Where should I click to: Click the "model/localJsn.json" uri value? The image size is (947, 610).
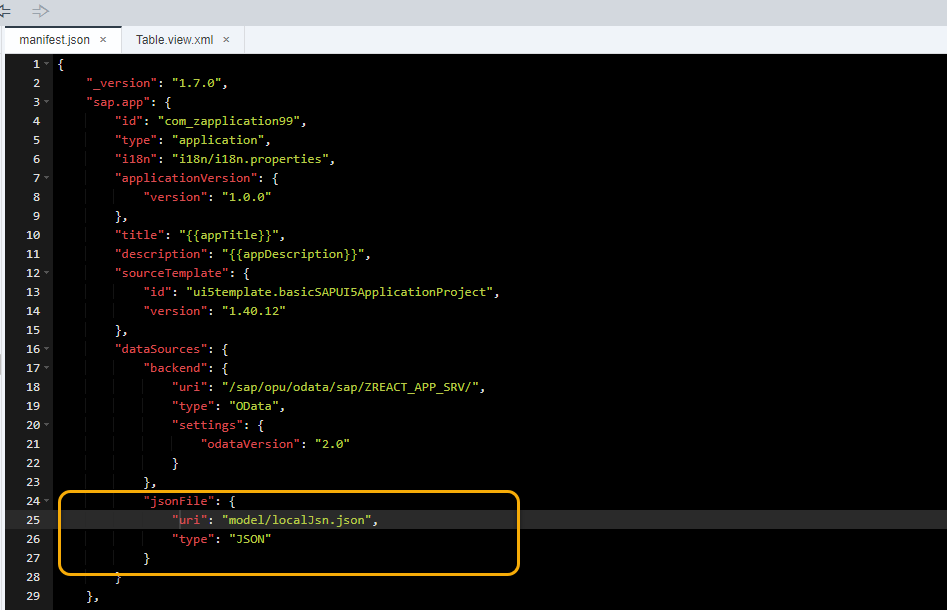(x=297, y=521)
